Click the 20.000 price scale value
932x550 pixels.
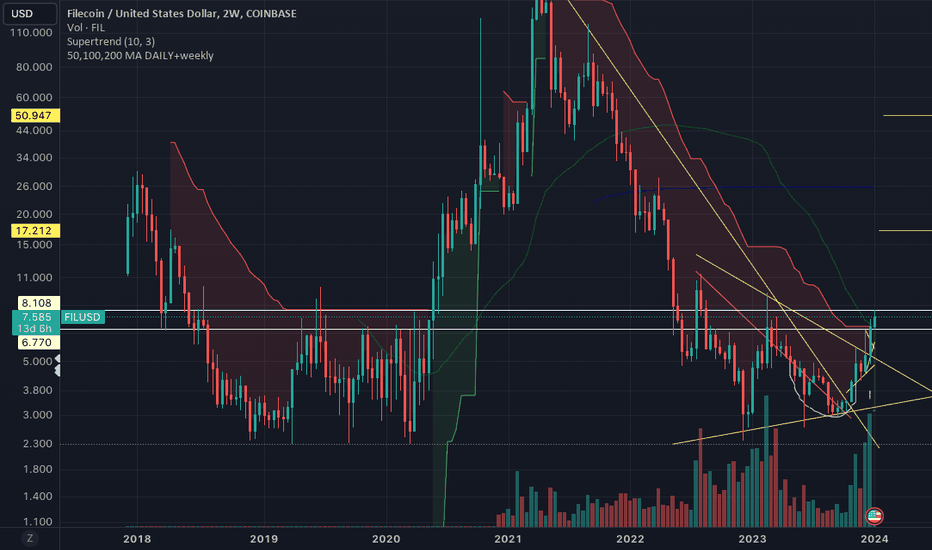tap(34, 214)
